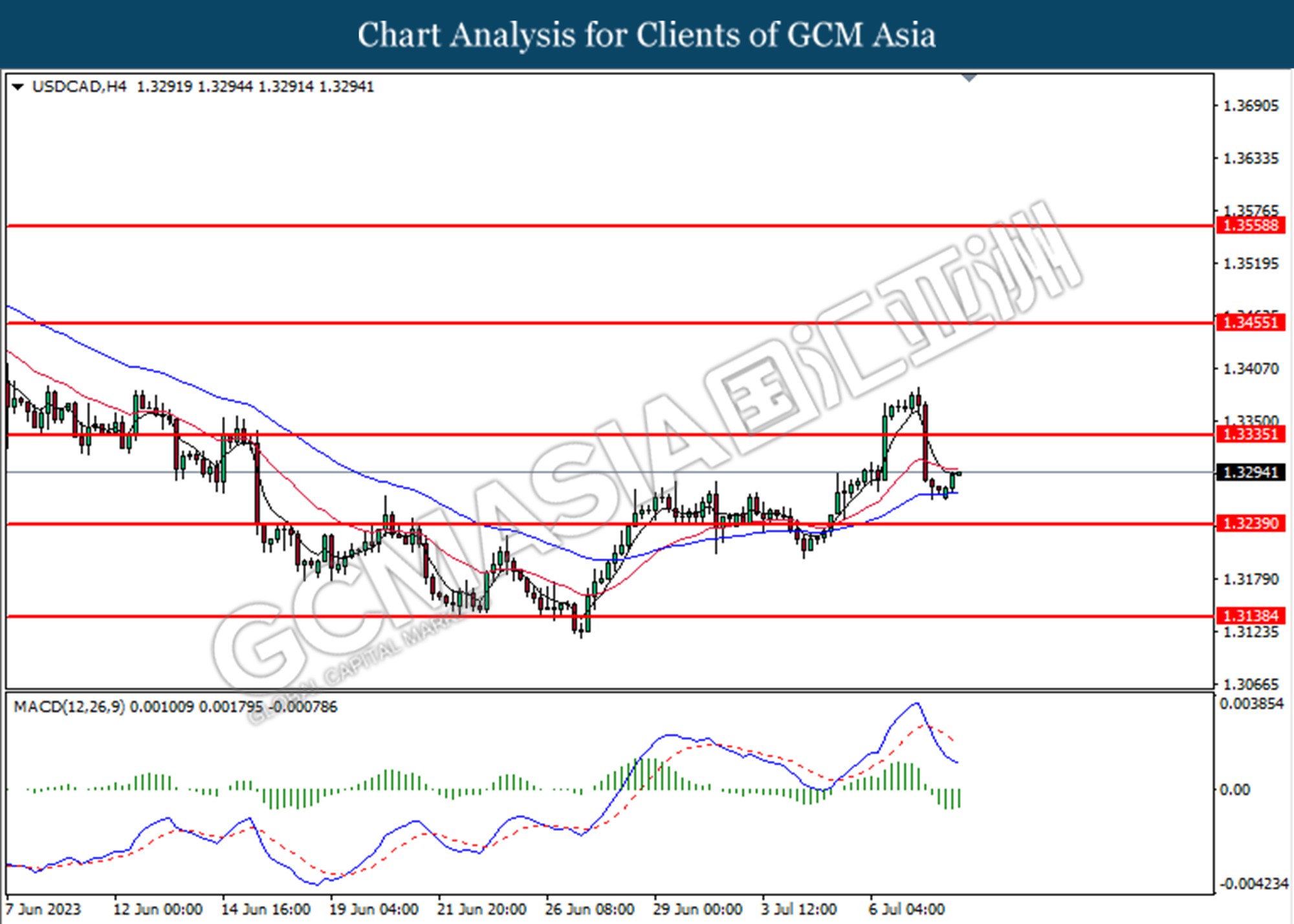1294x924 pixels.
Task: Click the 1.34070 price axis value
Action: click(x=1251, y=369)
